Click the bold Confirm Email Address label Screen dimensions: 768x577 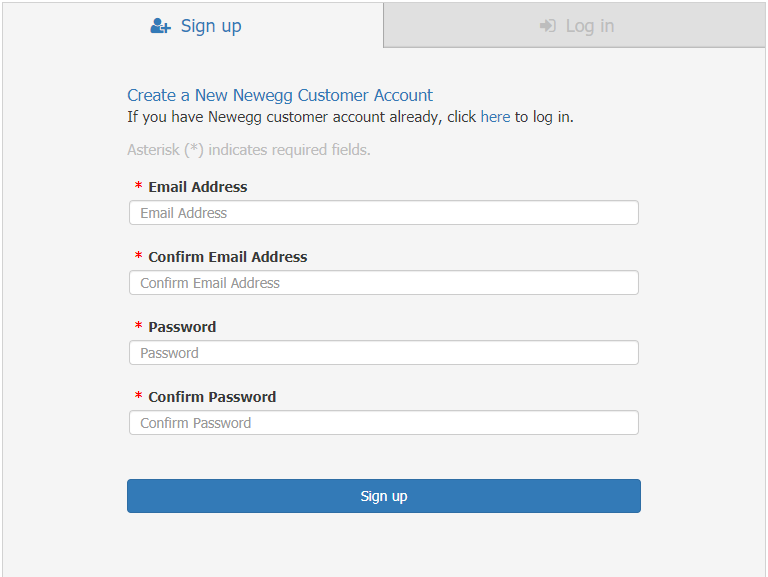point(227,257)
